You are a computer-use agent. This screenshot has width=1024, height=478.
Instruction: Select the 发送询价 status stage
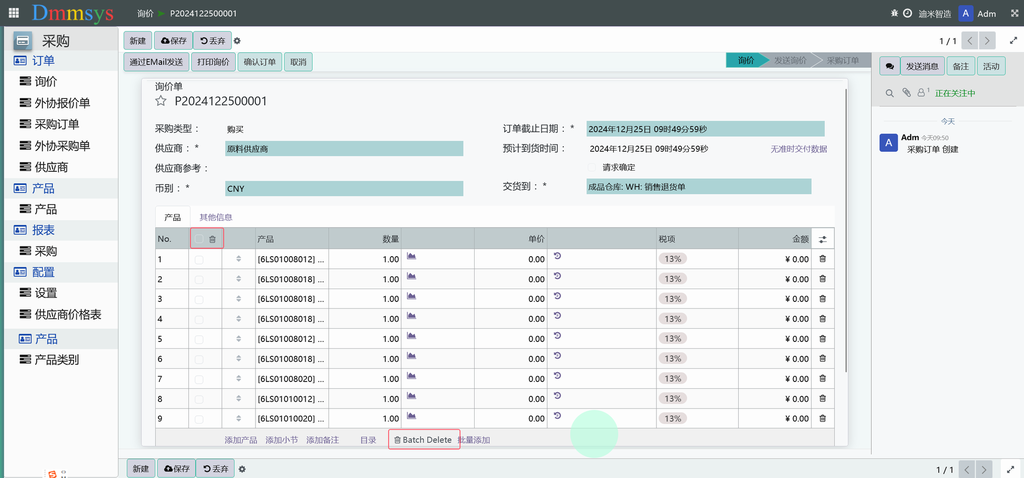[x=790, y=60]
